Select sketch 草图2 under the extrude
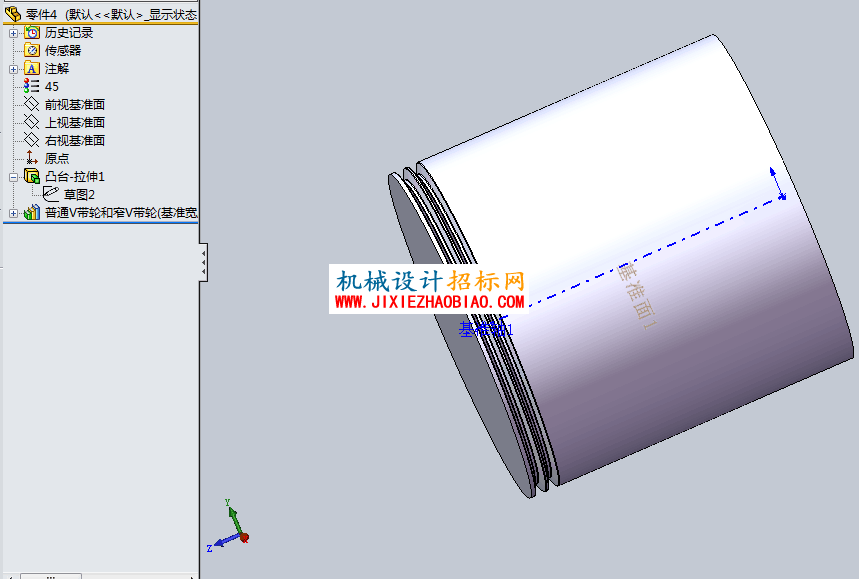This screenshot has height=579, width=859. [x=79, y=194]
